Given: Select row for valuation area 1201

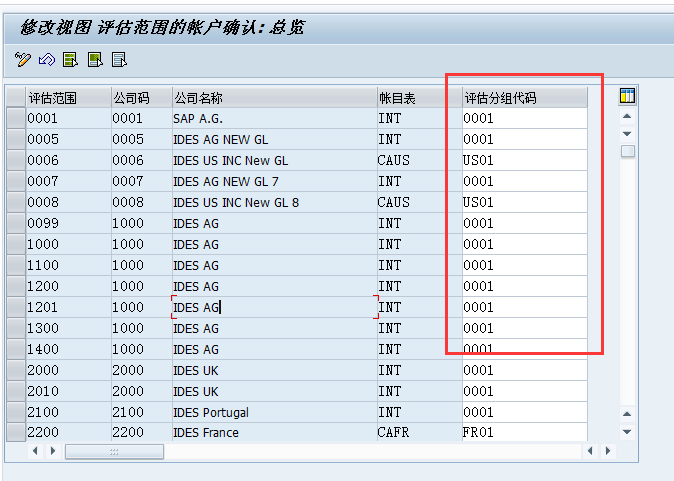Looking at the screenshot, I should (x=16, y=307).
